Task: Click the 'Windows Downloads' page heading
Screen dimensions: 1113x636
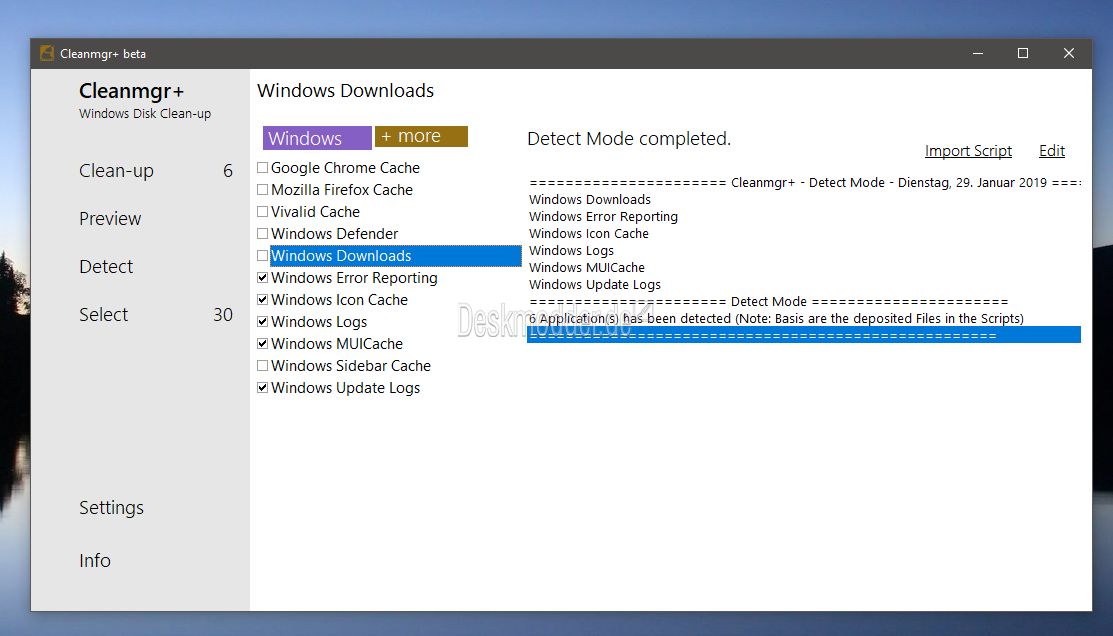Action: (x=346, y=91)
